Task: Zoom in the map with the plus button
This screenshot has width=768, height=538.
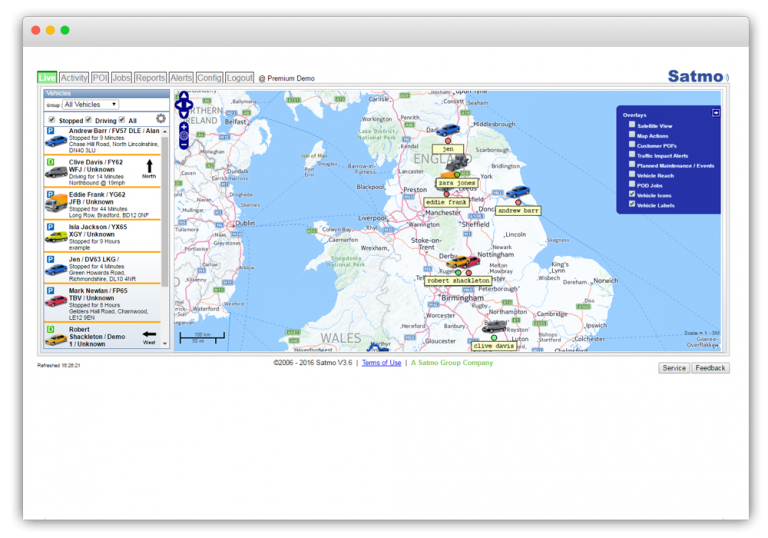Action: [x=184, y=126]
